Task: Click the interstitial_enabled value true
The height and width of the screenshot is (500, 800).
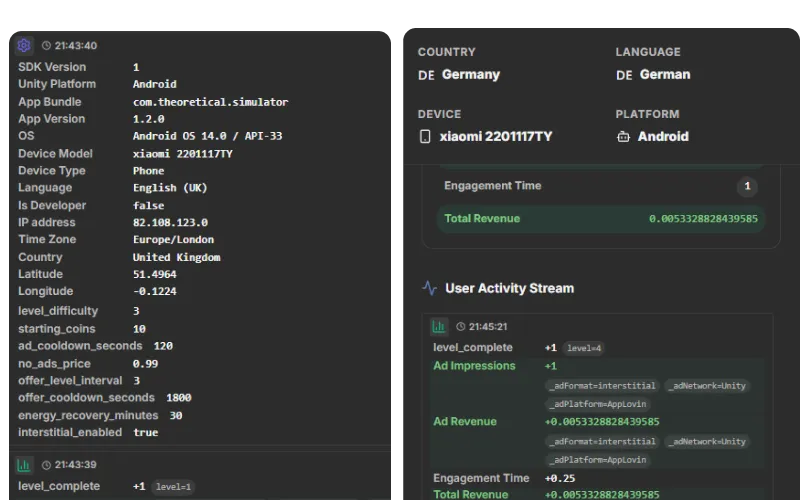Action: [145, 433]
